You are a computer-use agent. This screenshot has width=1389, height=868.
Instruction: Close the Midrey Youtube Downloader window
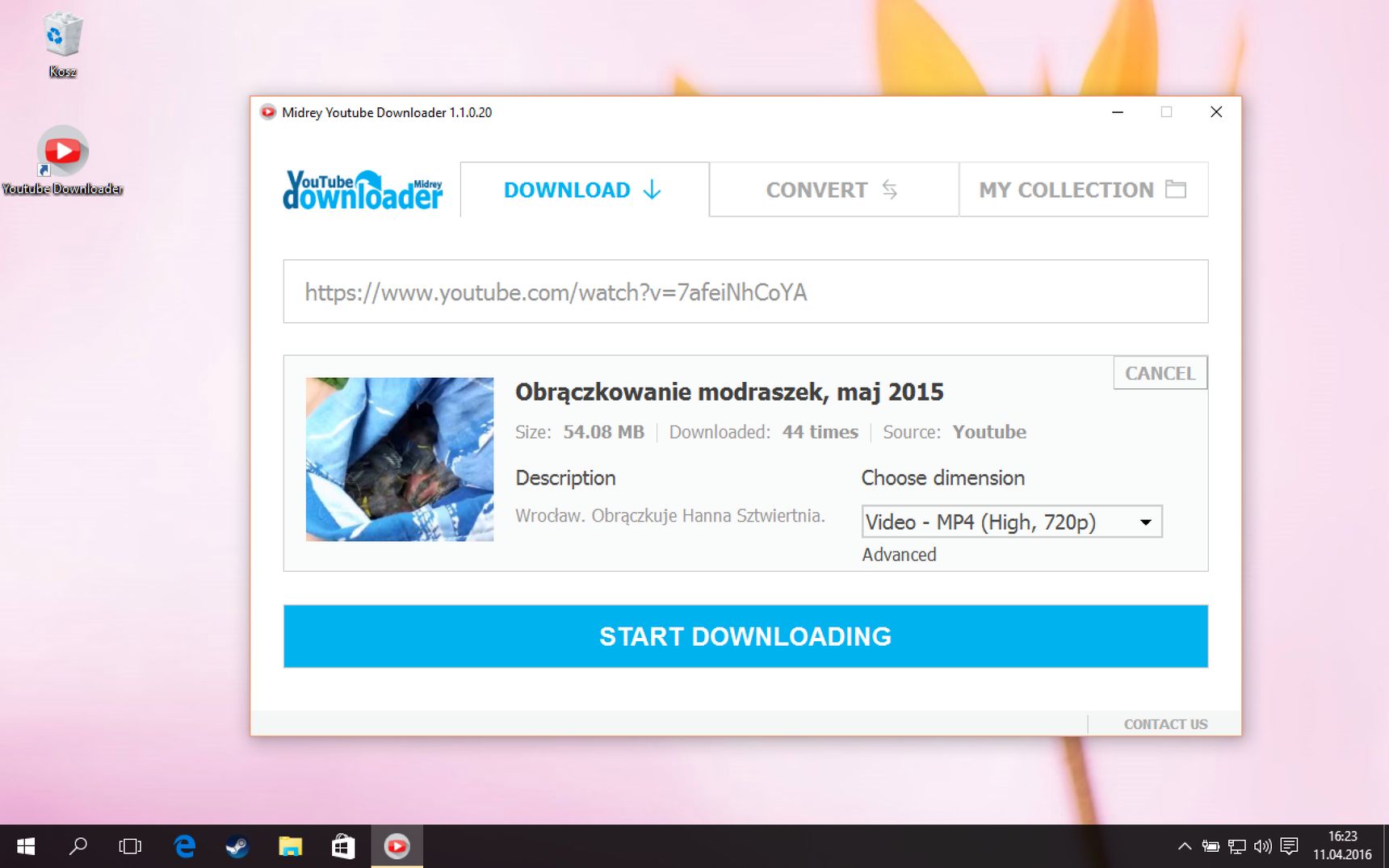pos(1216,112)
